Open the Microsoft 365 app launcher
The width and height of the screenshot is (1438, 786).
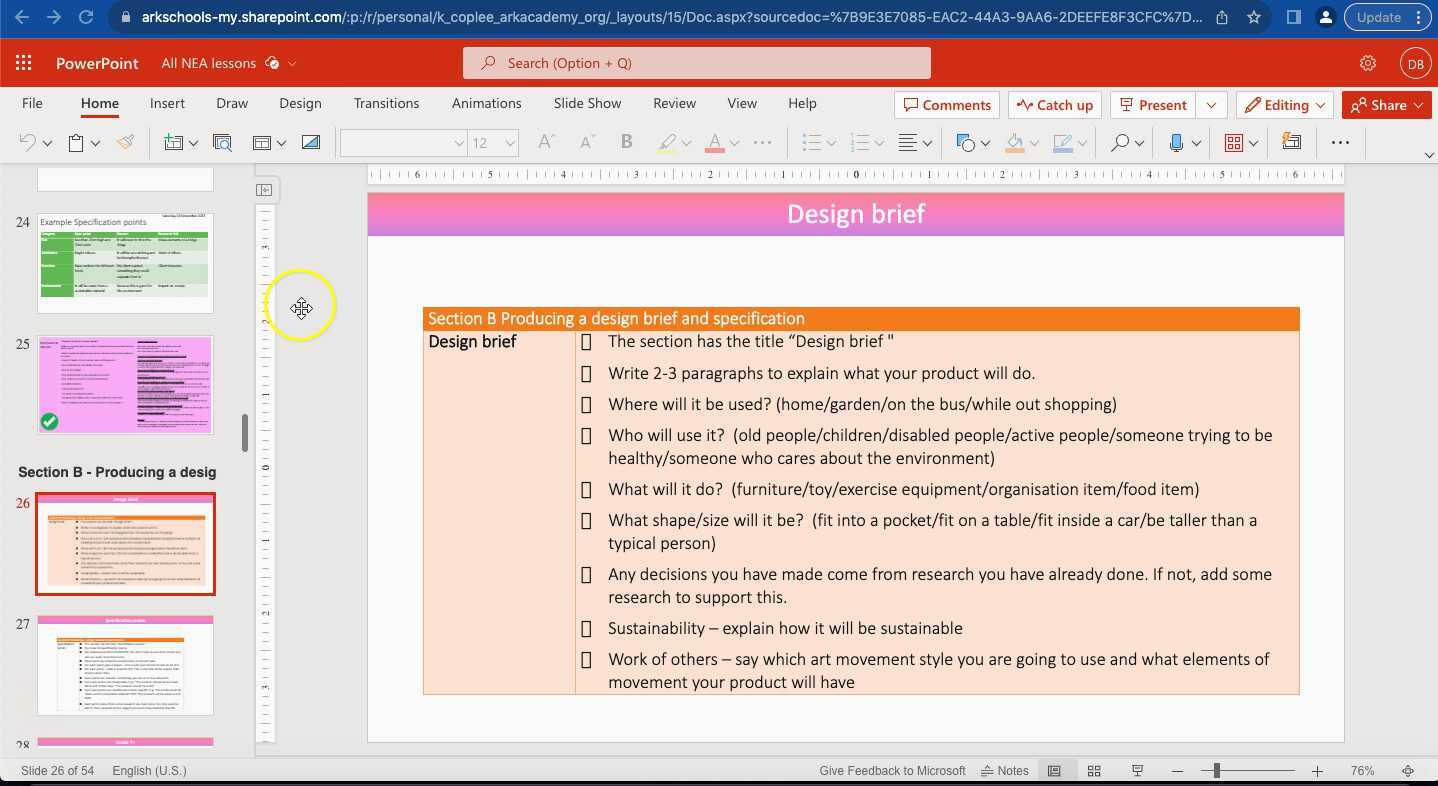pos(23,63)
